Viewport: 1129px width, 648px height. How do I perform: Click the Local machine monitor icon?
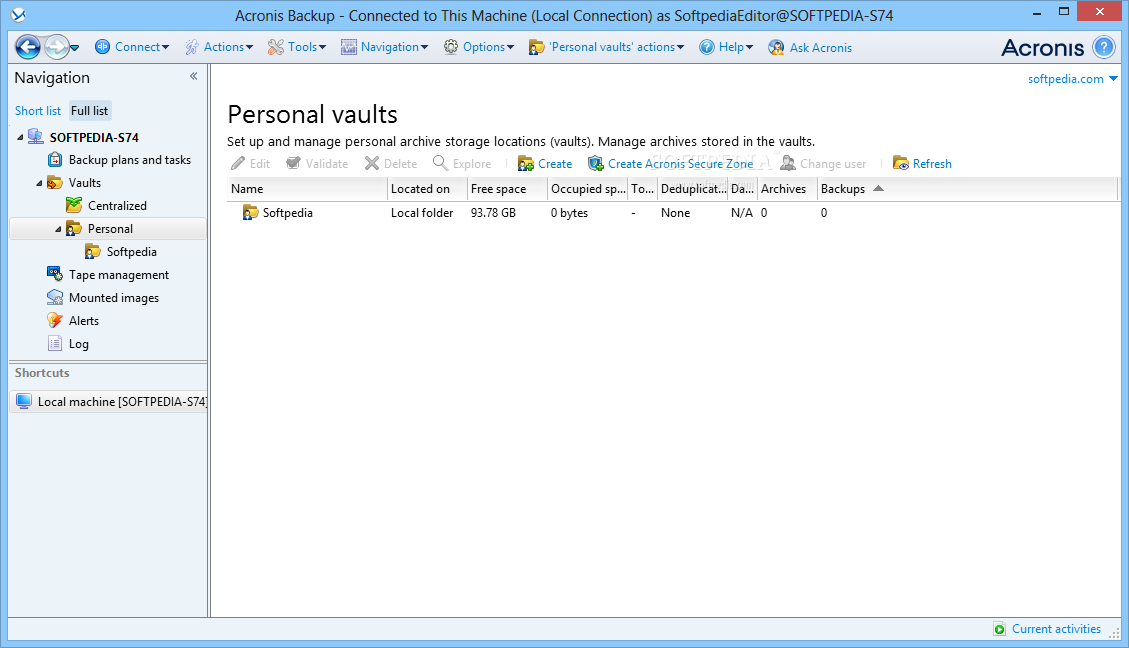(24, 401)
